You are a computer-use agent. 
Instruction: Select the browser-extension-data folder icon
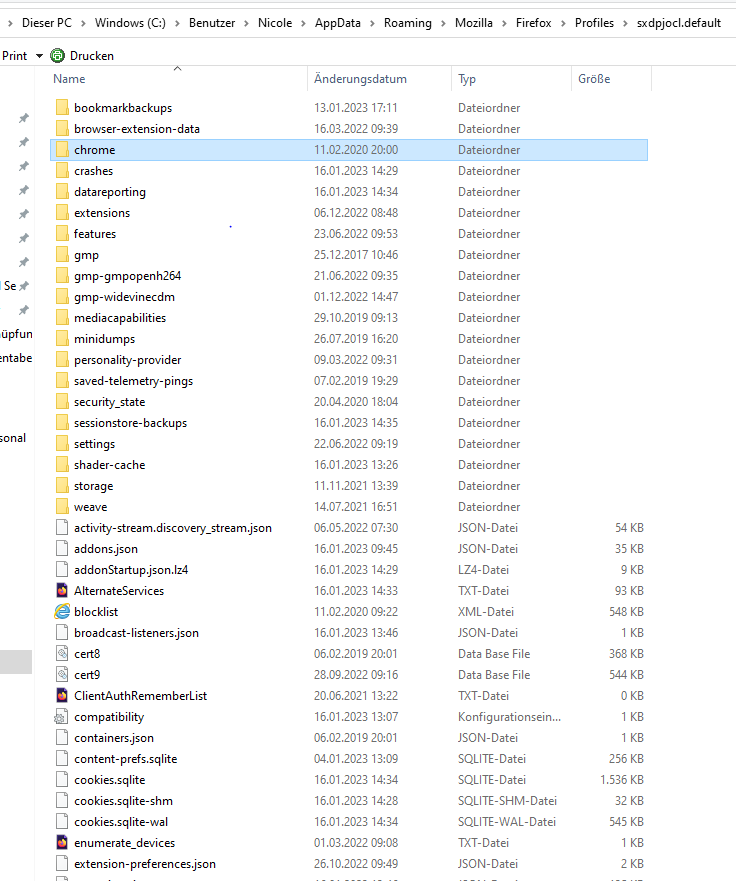pyautogui.click(x=62, y=128)
